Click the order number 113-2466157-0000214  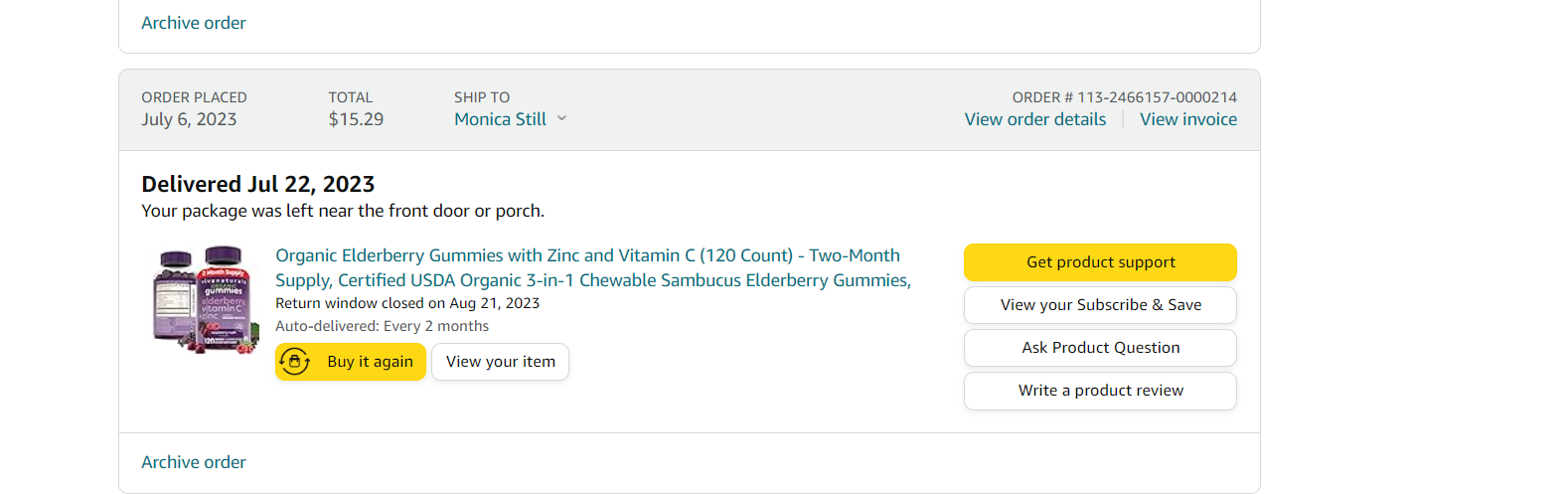(1157, 97)
